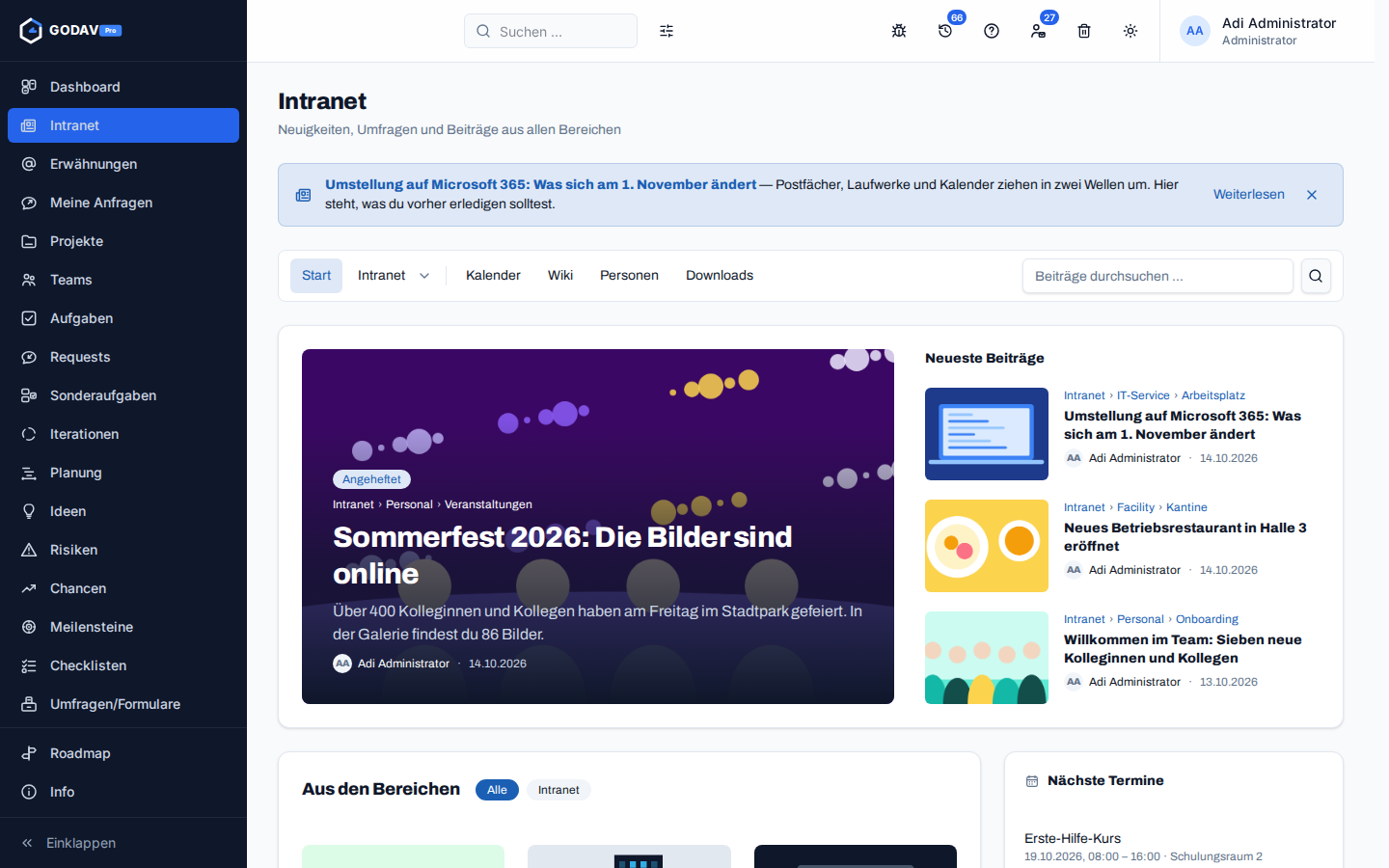The image size is (1389, 868).
Task: Open the trash icon in header
Action: 1084,31
